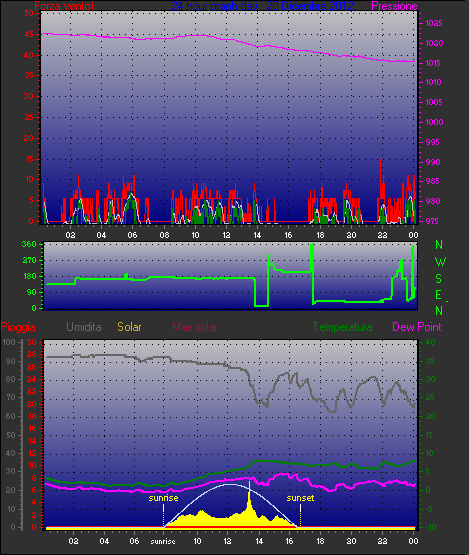469x555 pixels.
Task: Click the Temperatura legend label
Action: tap(342, 327)
